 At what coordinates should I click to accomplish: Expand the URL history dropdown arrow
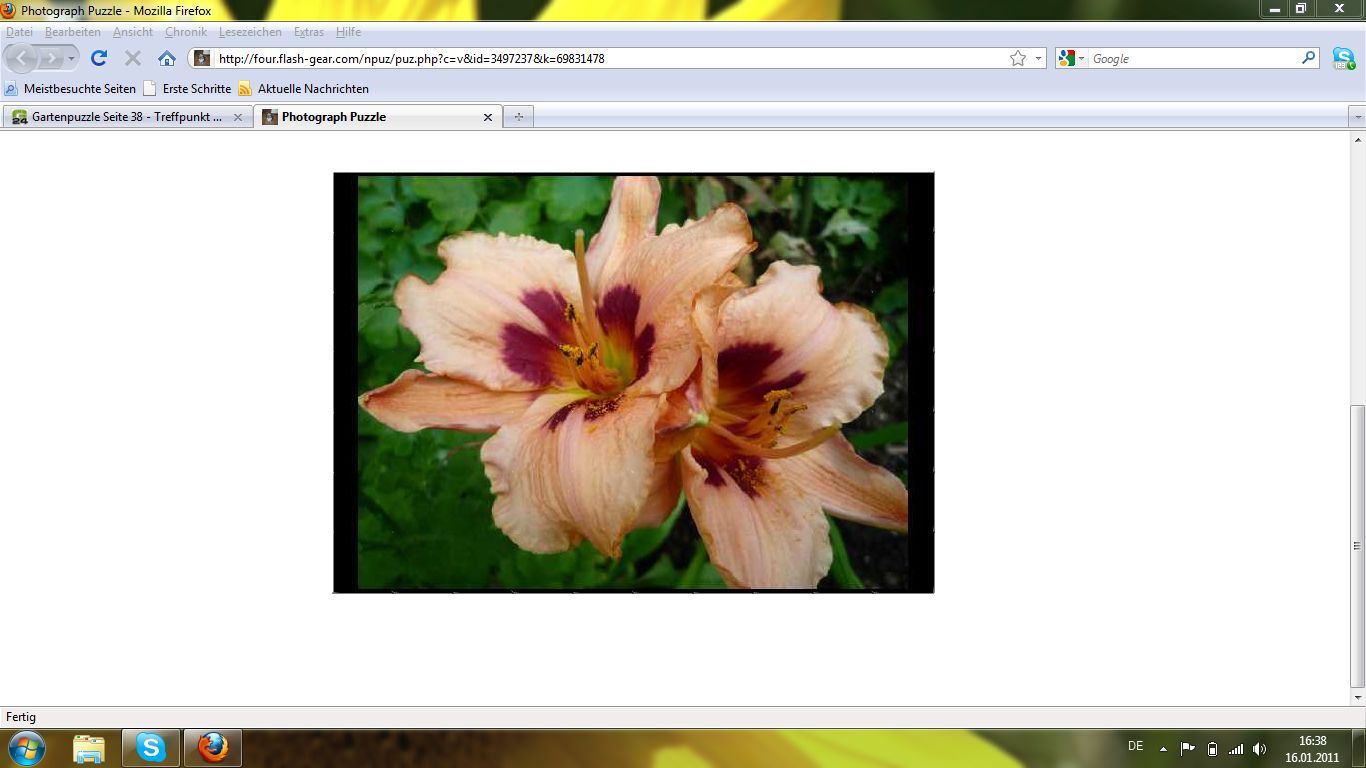tap(1038, 58)
